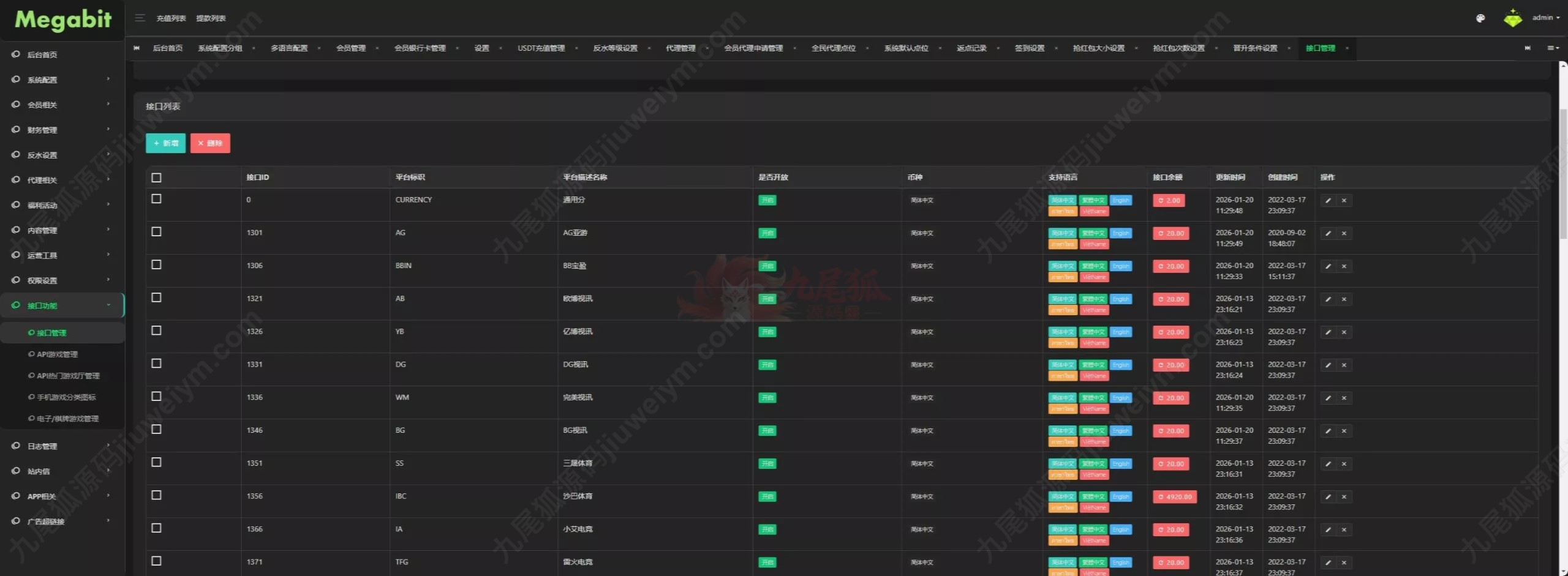This screenshot has width=1568, height=576.
Task: Open API游戏管理 in the sidebar
Action: tap(57, 354)
